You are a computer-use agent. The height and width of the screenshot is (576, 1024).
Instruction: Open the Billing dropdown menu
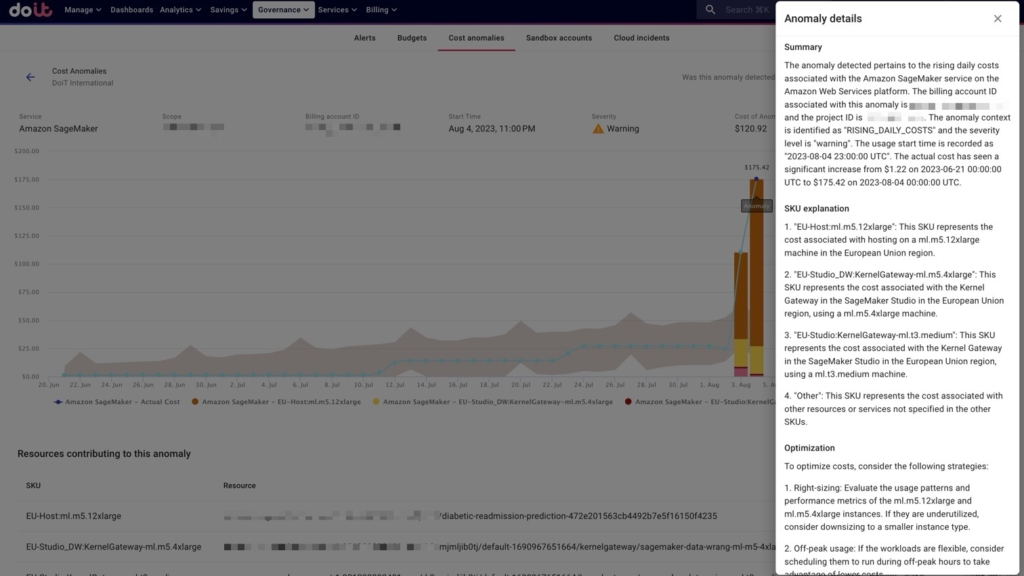pos(381,10)
